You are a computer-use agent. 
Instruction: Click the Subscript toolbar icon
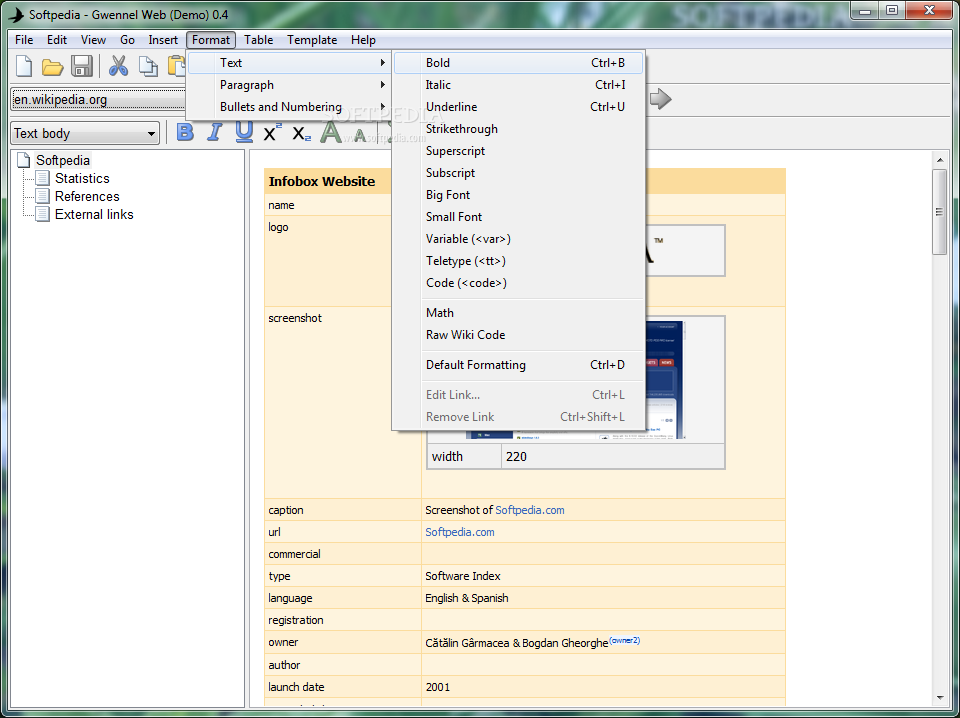pos(301,133)
